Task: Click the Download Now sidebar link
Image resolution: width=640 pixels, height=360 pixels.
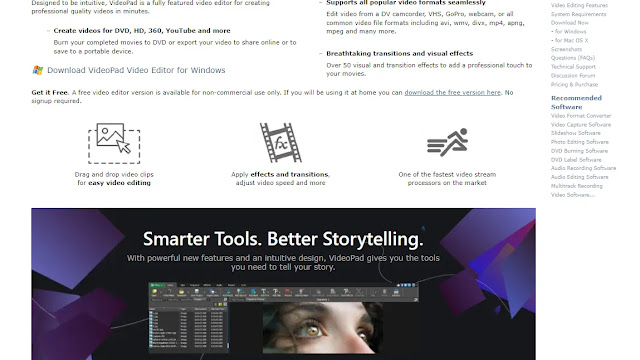Action: [569, 23]
